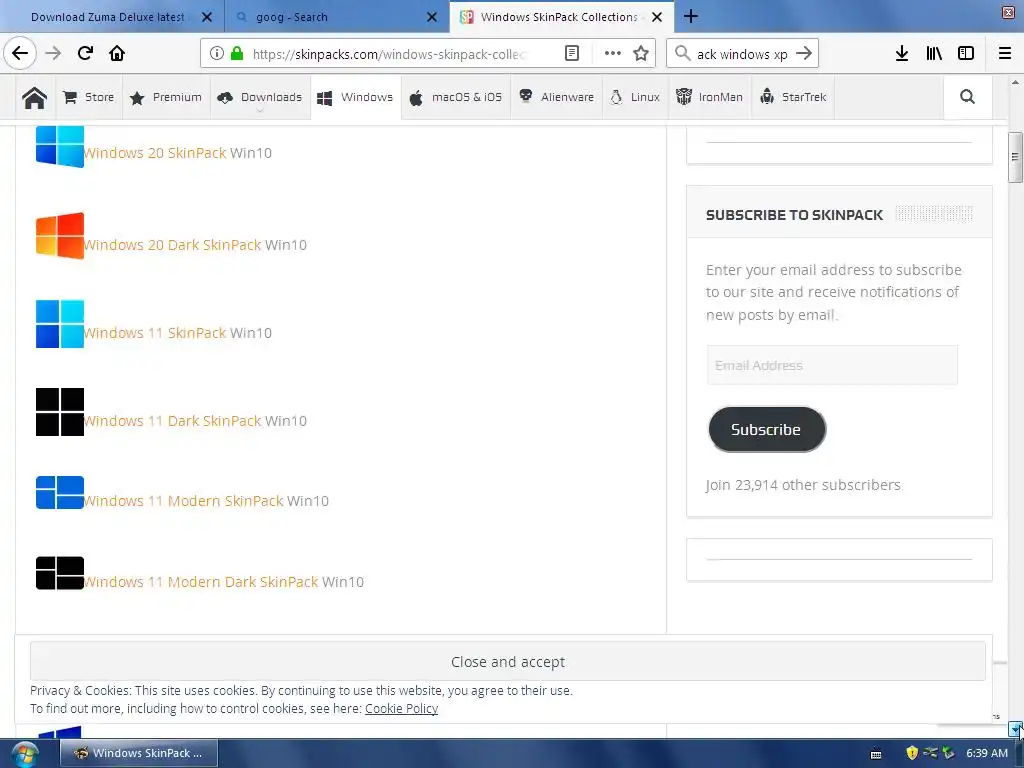Show the browser sidebars

coord(966,54)
